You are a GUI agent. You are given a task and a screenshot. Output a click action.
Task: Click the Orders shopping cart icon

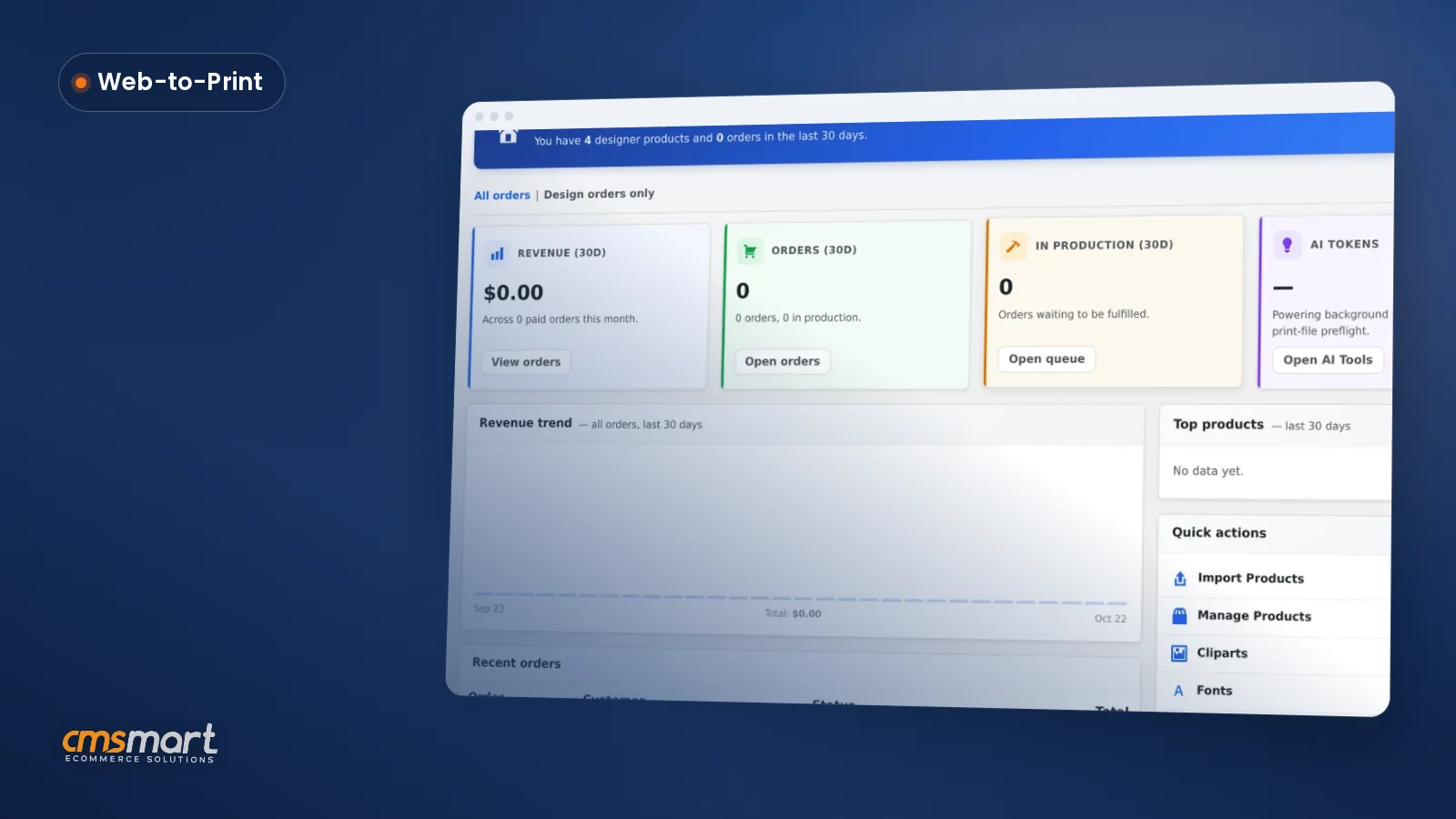point(750,251)
